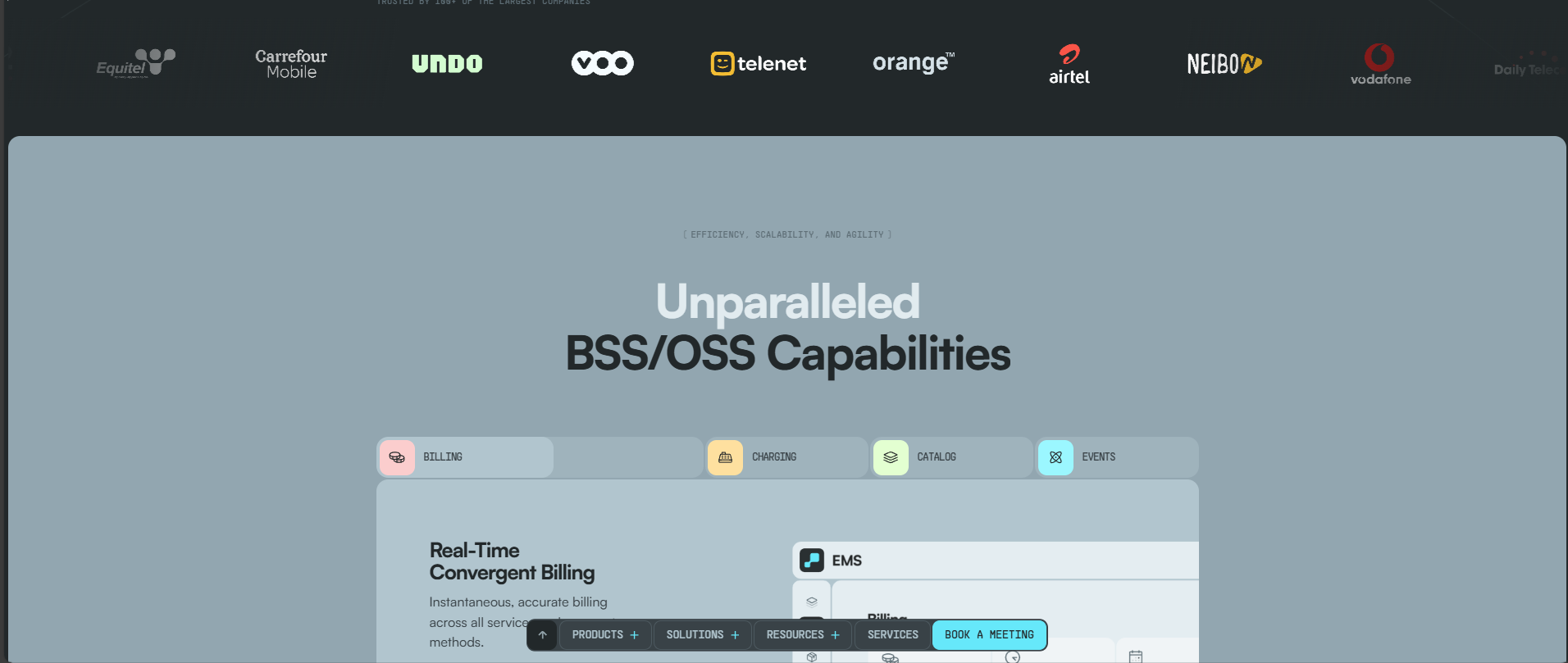Click the orange logo
The width and height of the screenshot is (1568, 663).
[914, 62]
